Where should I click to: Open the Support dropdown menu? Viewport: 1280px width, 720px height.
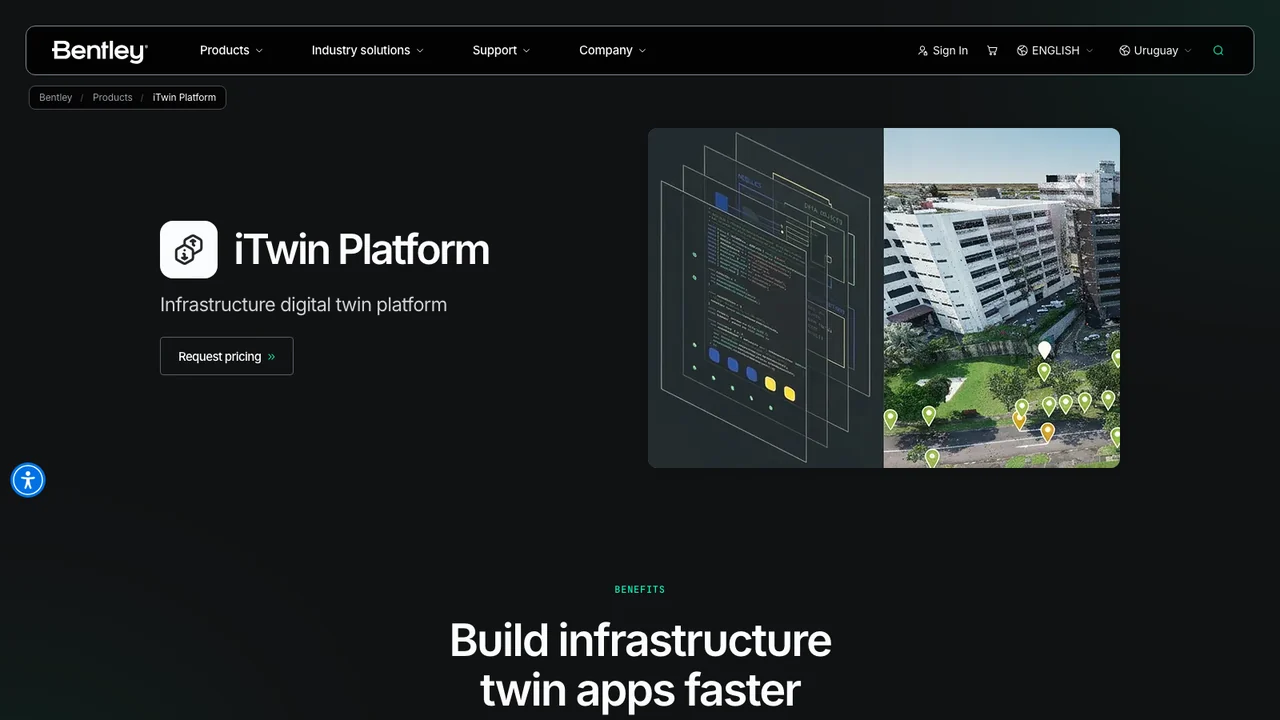[501, 50]
